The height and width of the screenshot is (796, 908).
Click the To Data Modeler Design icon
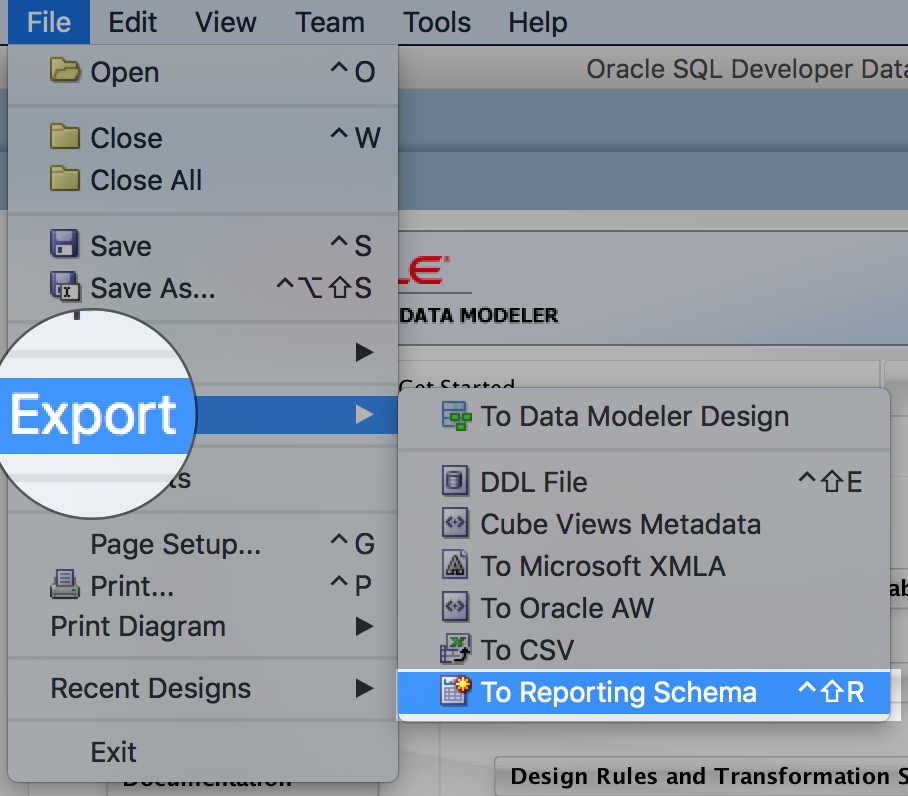(x=457, y=417)
